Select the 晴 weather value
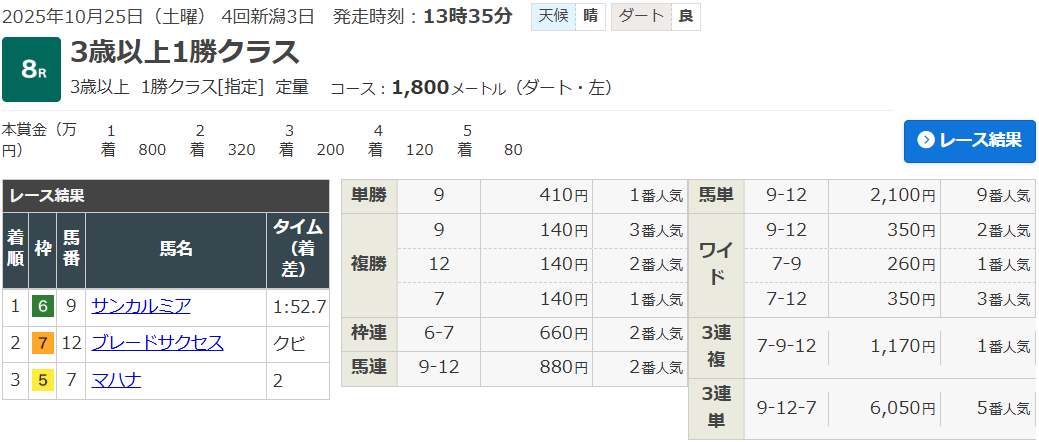 (x=590, y=17)
